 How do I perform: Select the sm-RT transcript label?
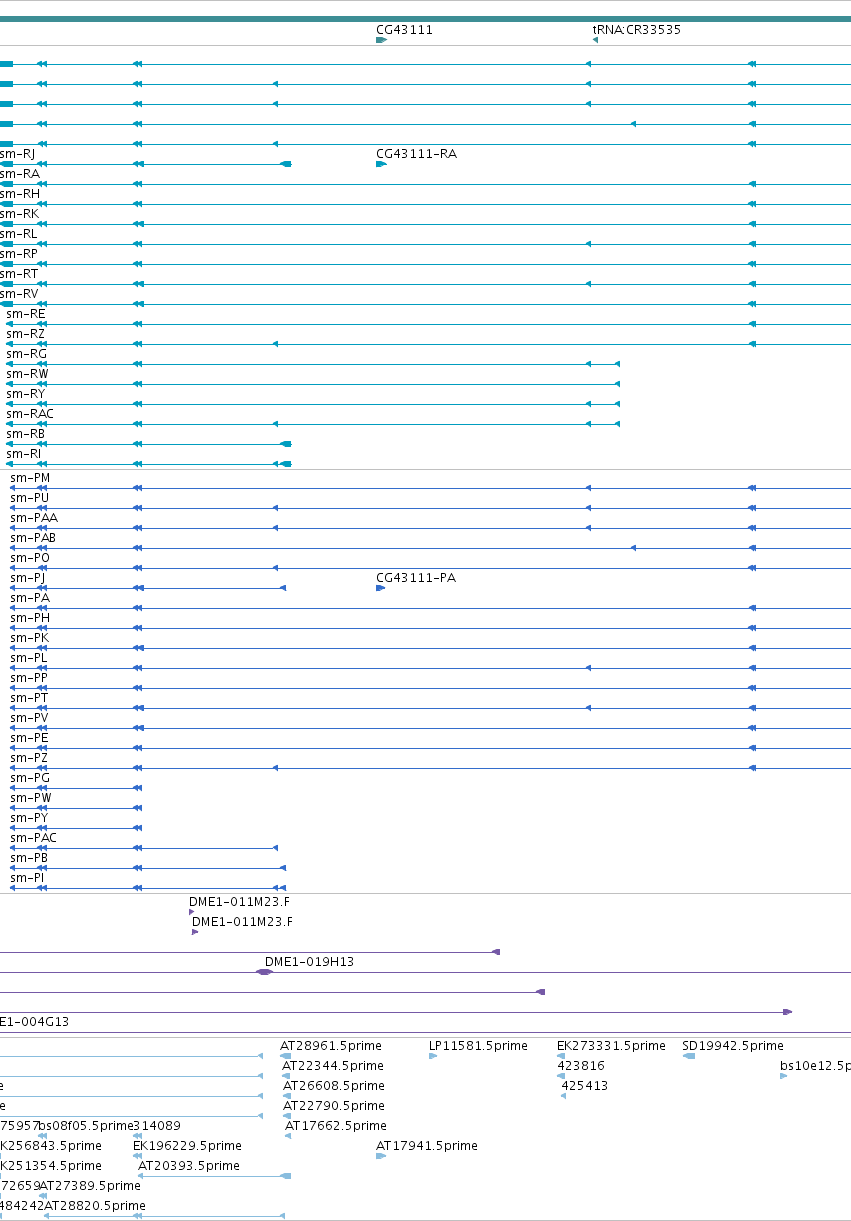coord(19,274)
